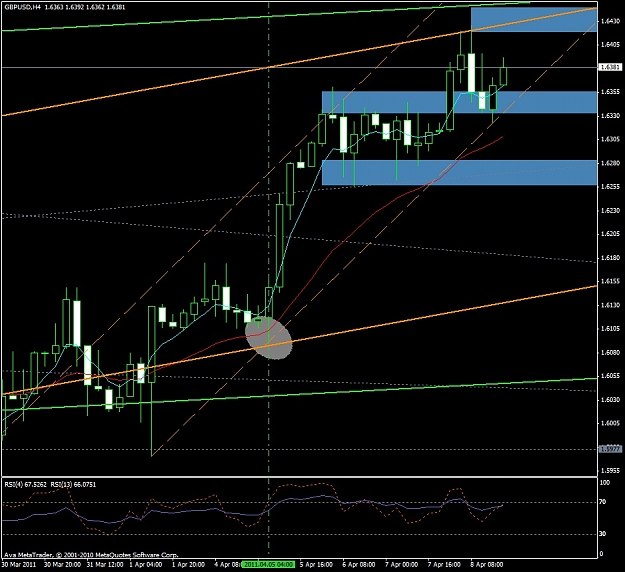Click the 1.6405 price axis label
625x572 pixels.
click(610, 44)
